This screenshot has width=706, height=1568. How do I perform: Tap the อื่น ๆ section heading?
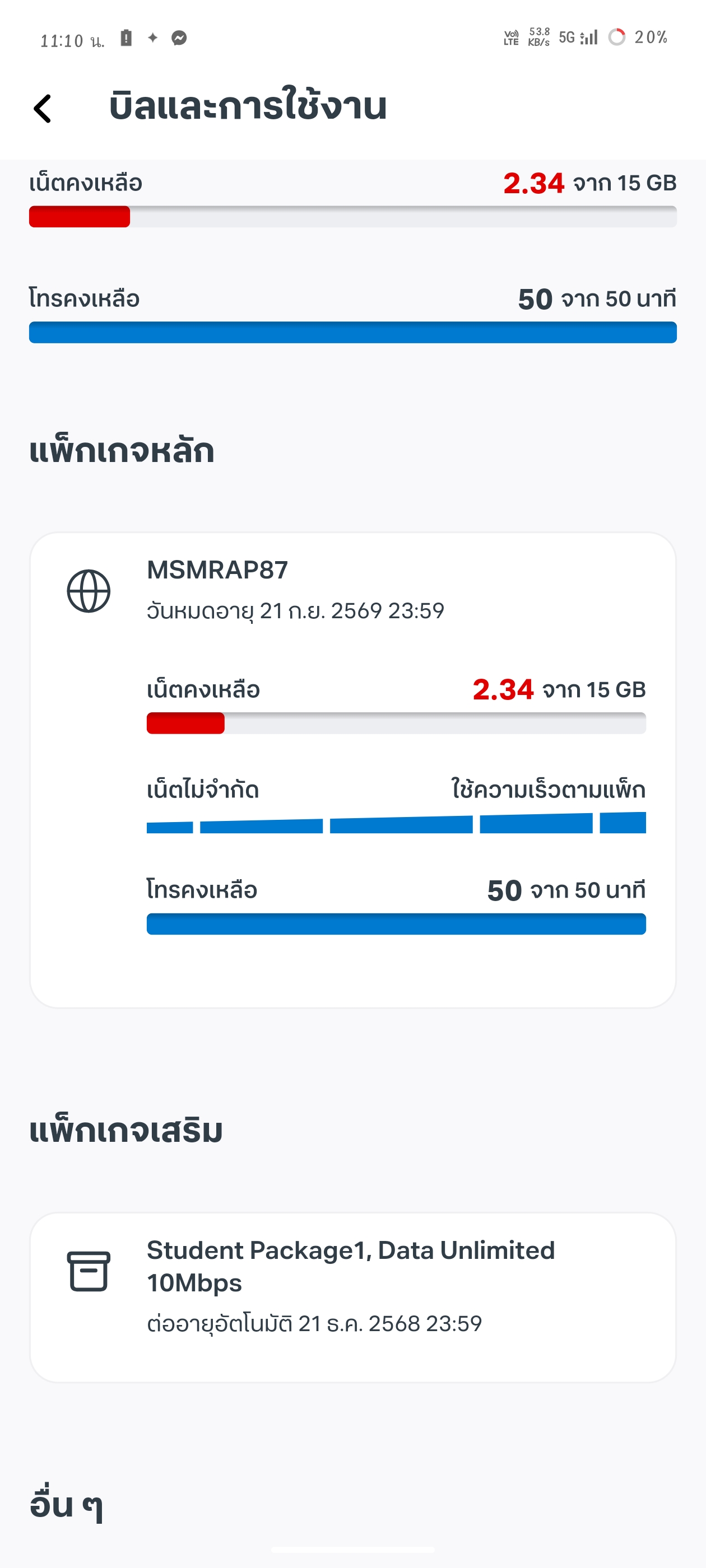click(x=66, y=1505)
